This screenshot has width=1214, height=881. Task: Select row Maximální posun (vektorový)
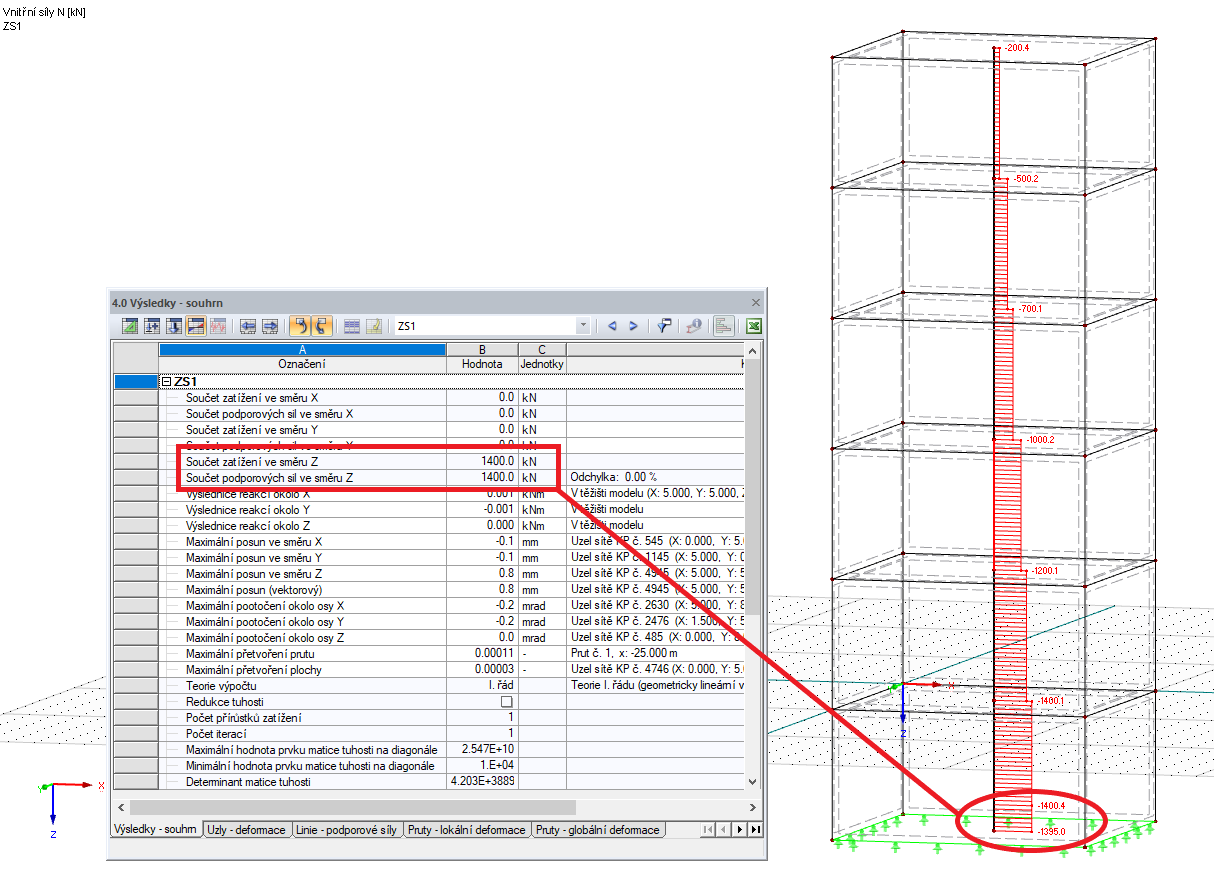[x=430, y=589]
